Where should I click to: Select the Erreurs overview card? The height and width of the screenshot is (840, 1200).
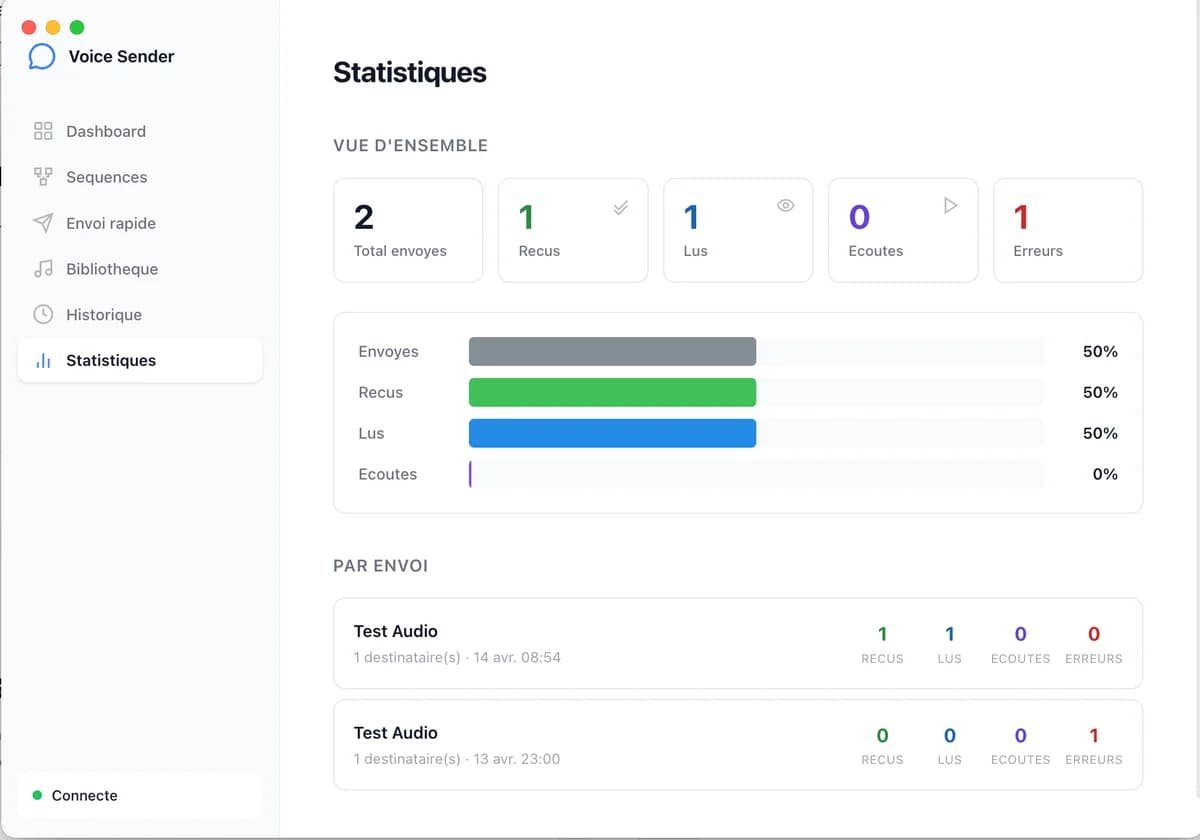pos(1067,230)
